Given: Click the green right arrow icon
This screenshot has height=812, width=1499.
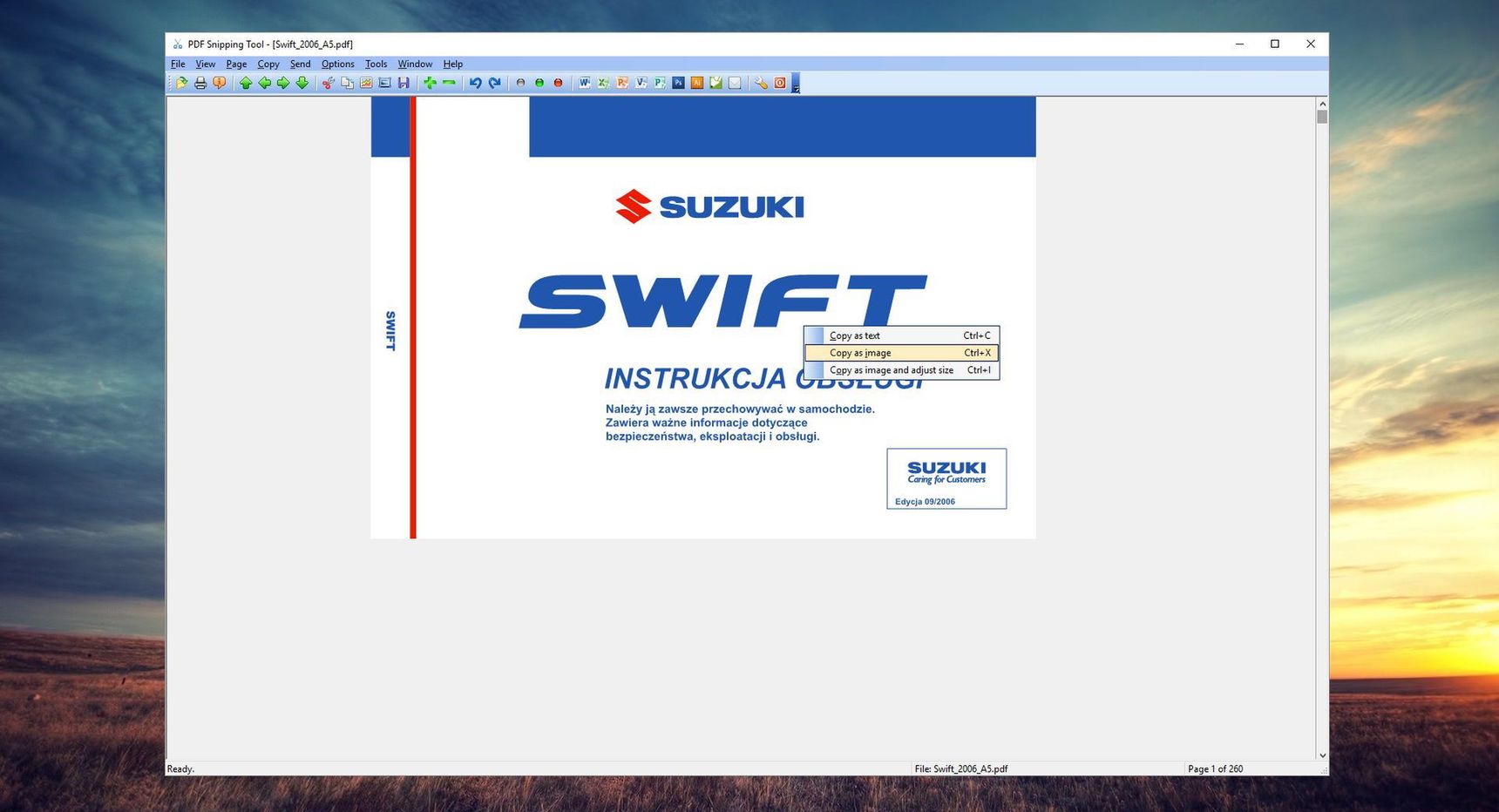Looking at the screenshot, I should tap(283, 83).
